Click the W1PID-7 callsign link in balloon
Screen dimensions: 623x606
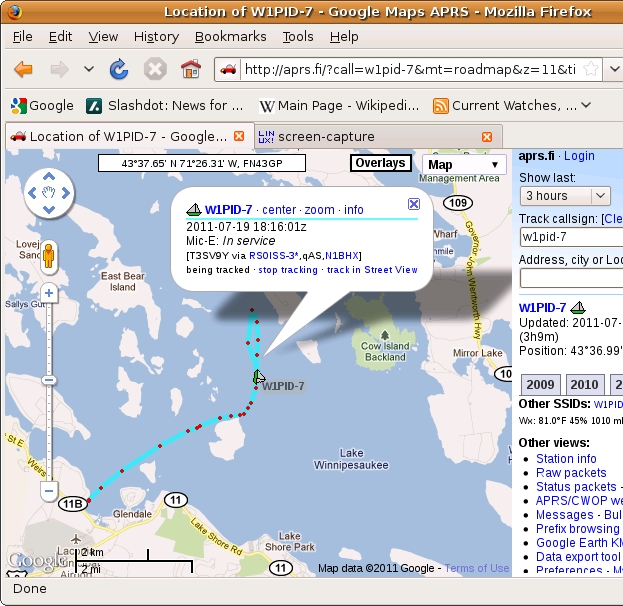pos(228,209)
